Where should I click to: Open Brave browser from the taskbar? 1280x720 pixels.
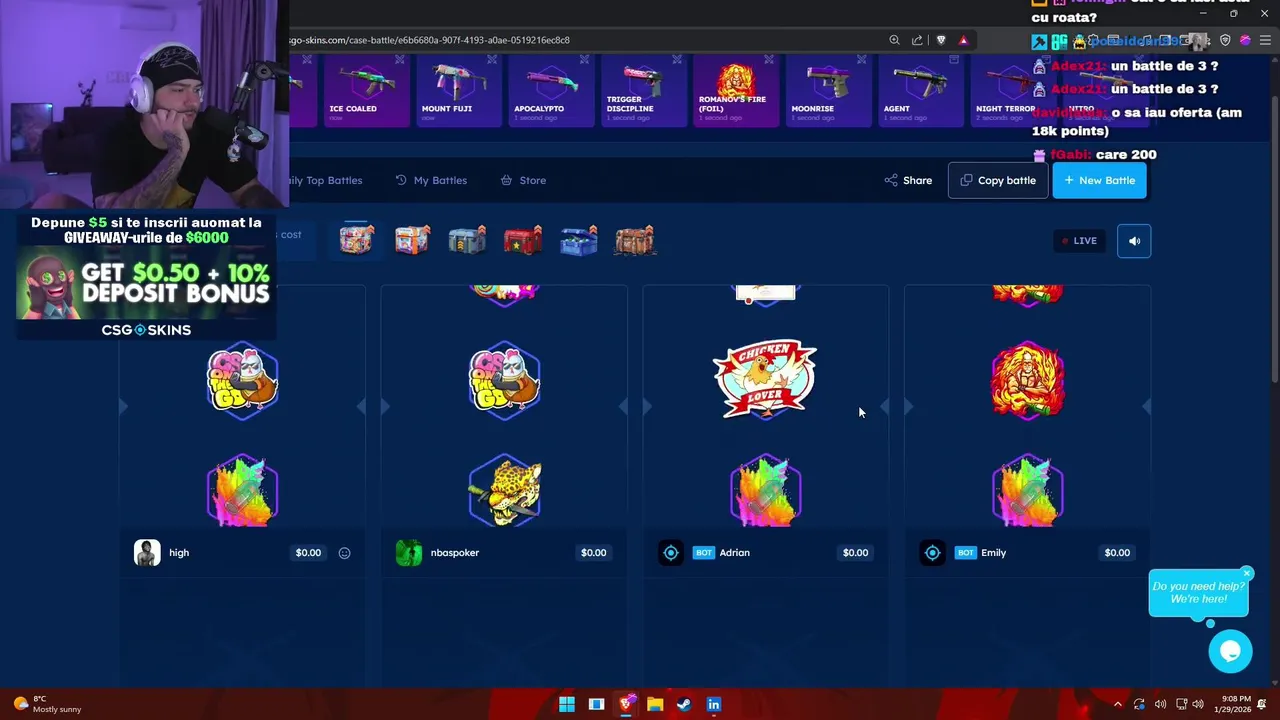tap(626, 704)
